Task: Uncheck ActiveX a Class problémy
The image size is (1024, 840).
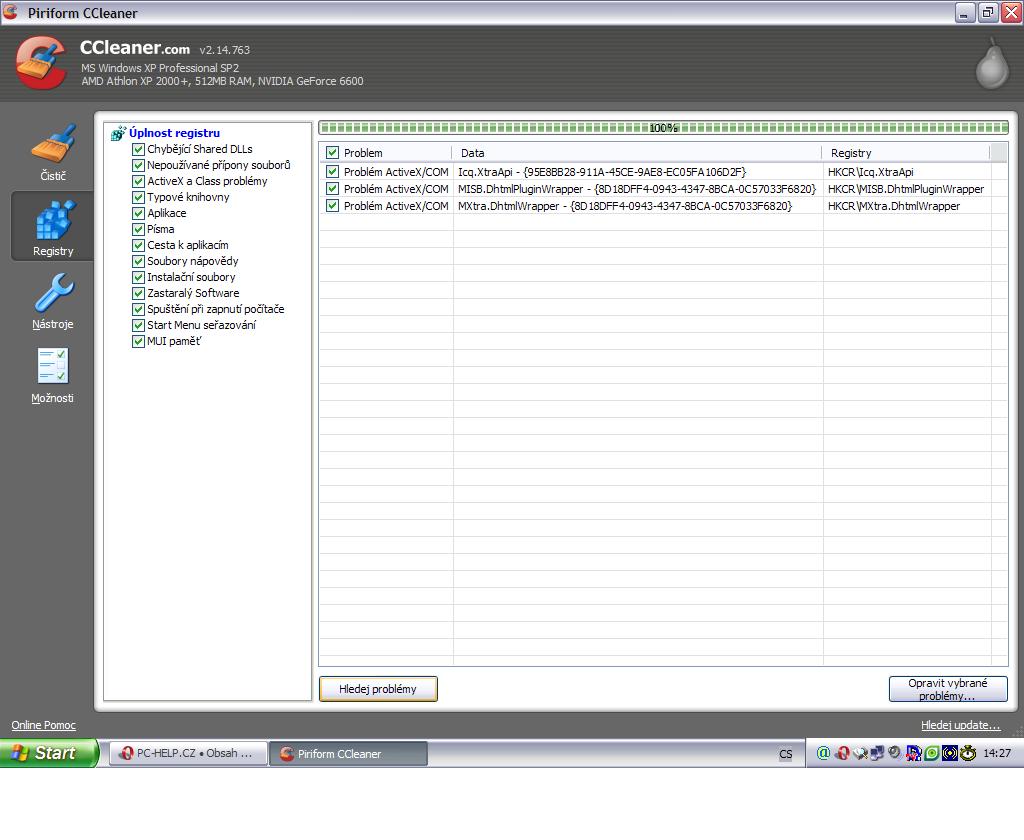Action: [x=138, y=182]
